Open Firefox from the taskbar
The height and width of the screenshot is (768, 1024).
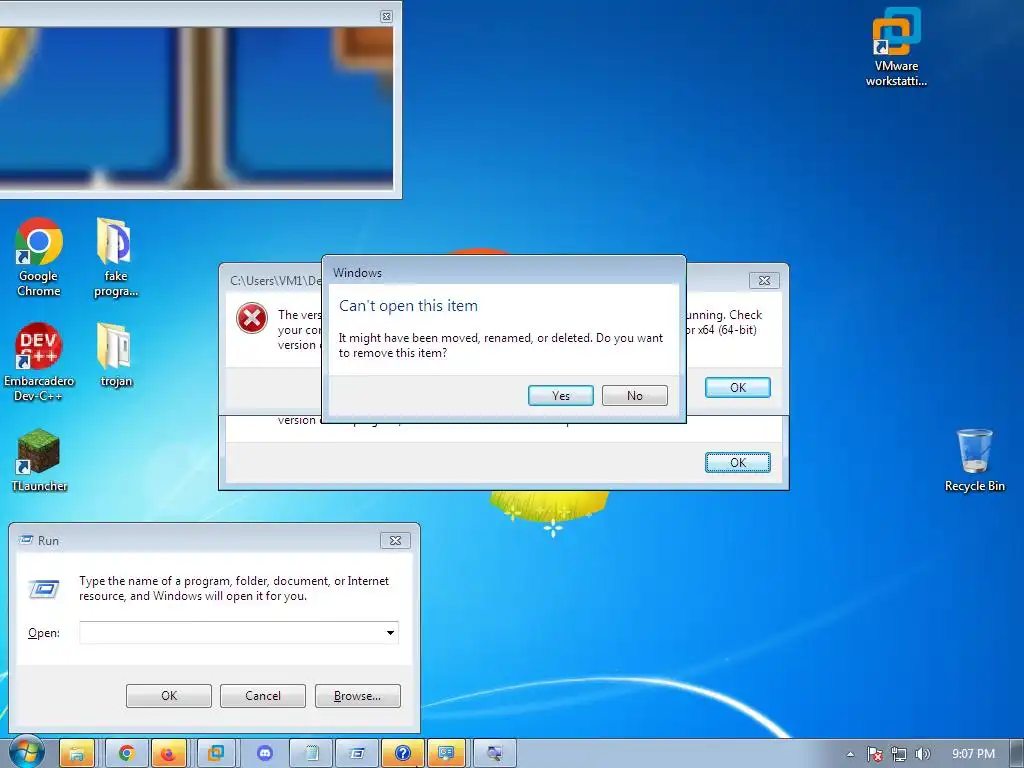coord(168,753)
